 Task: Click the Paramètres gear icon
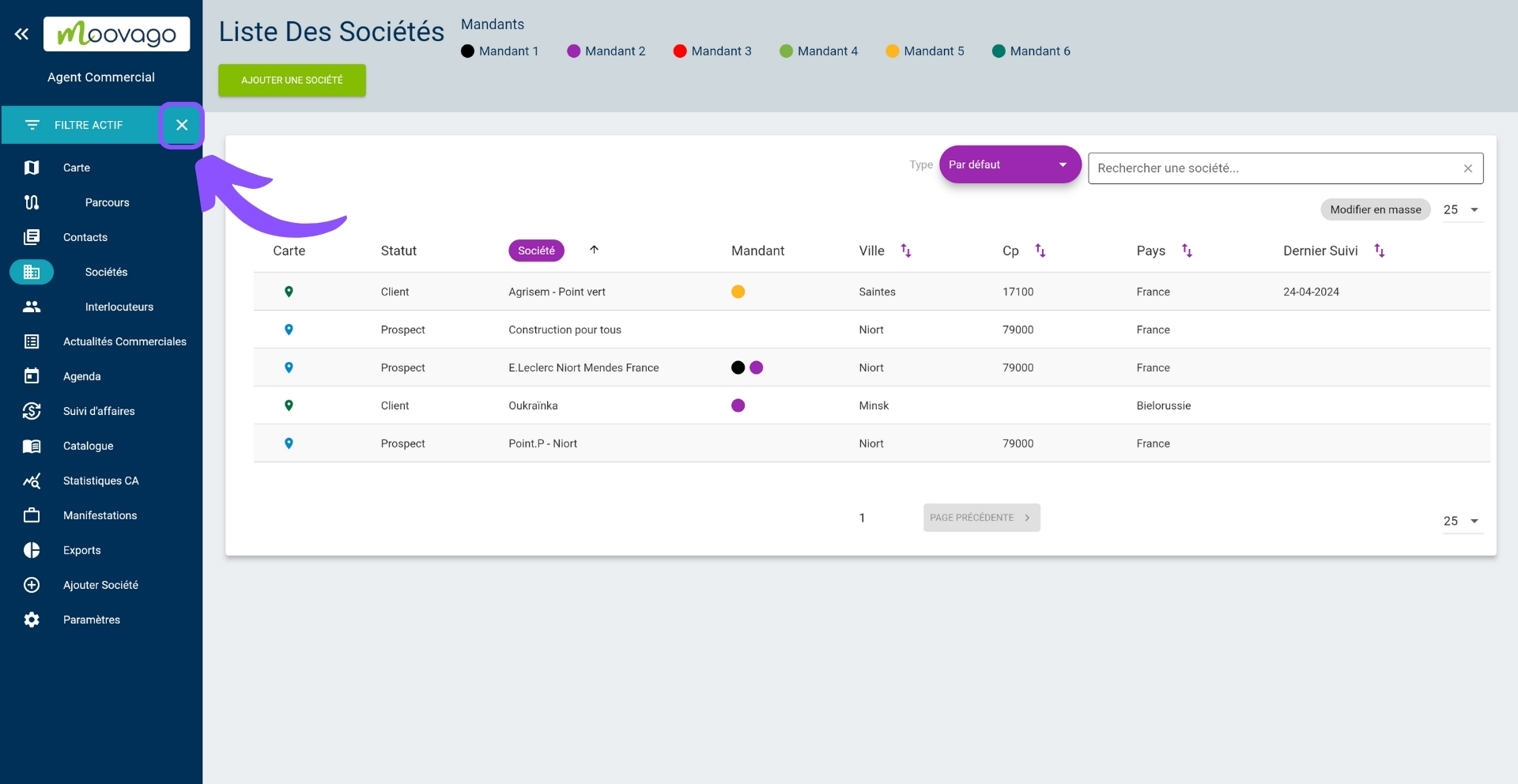coord(32,620)
